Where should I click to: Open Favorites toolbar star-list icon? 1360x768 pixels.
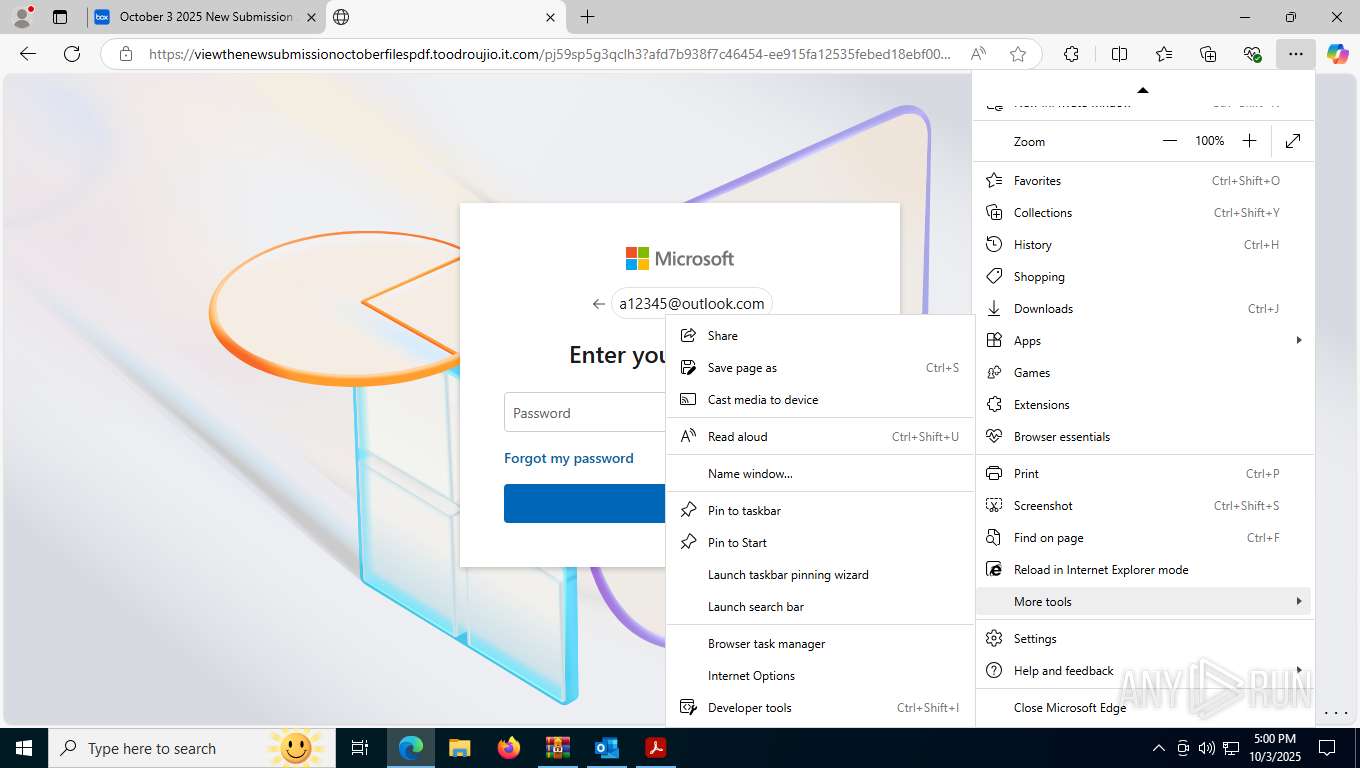click(1164, 54)
